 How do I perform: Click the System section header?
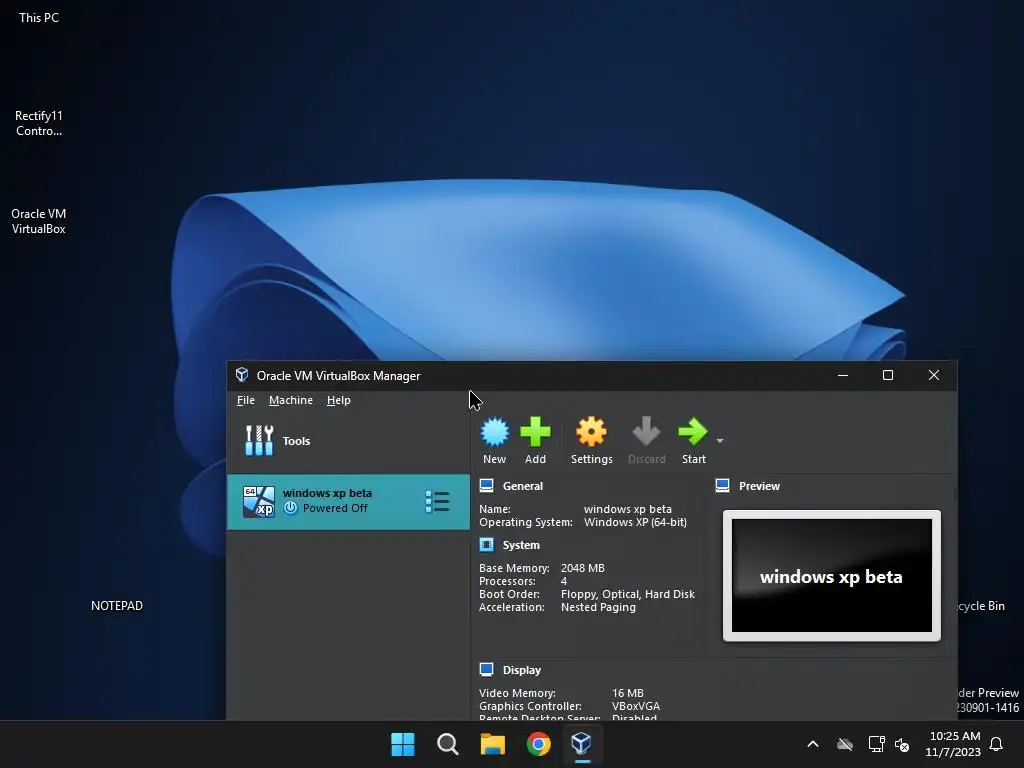(521, 545)
